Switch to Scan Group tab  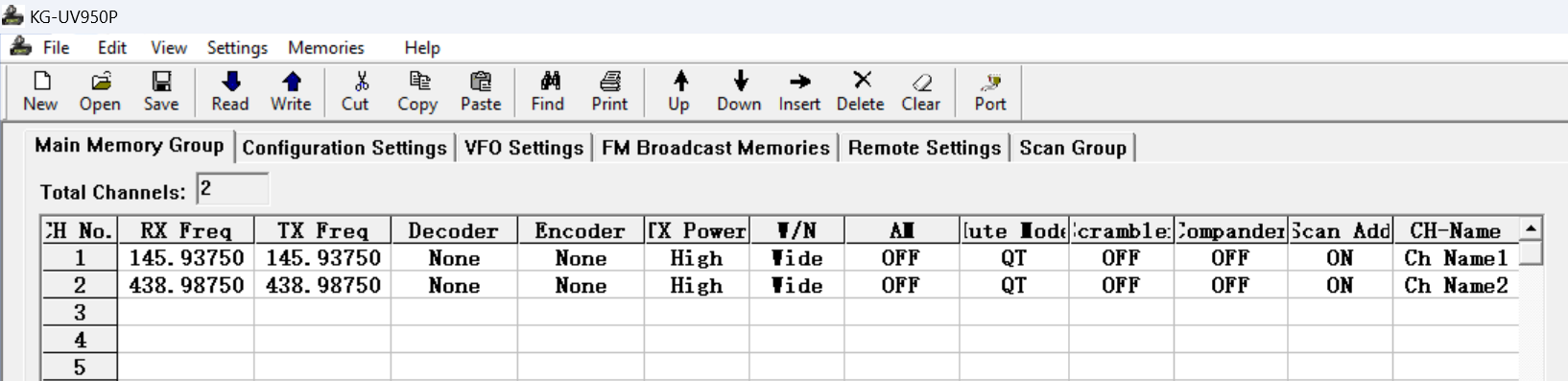pos(1073,148)
